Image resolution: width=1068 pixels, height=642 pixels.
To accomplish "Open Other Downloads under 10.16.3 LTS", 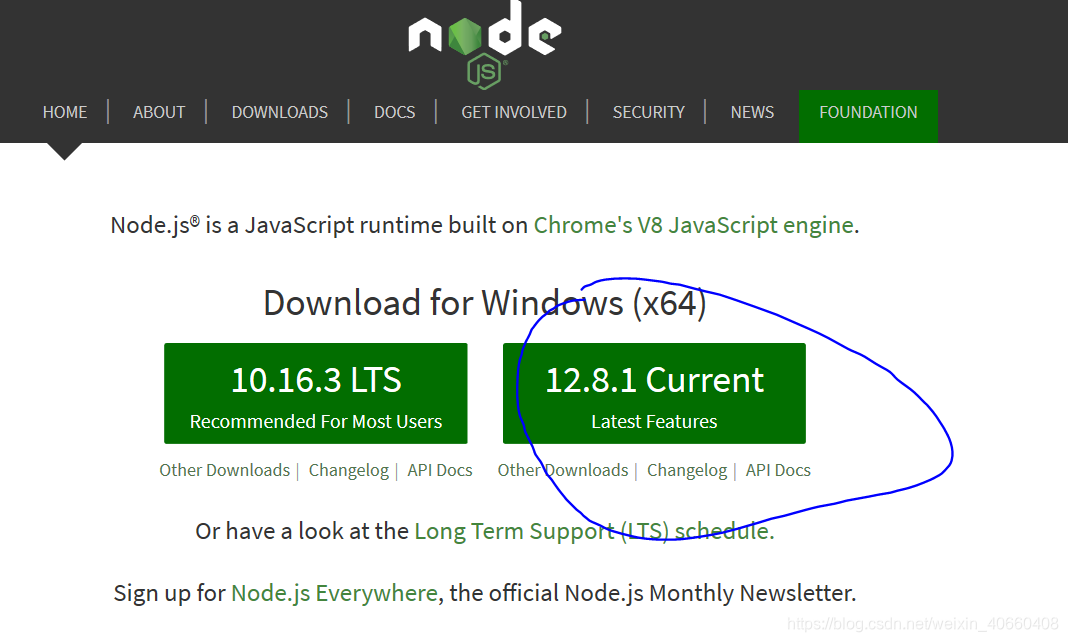I will (x=225, y=470).
